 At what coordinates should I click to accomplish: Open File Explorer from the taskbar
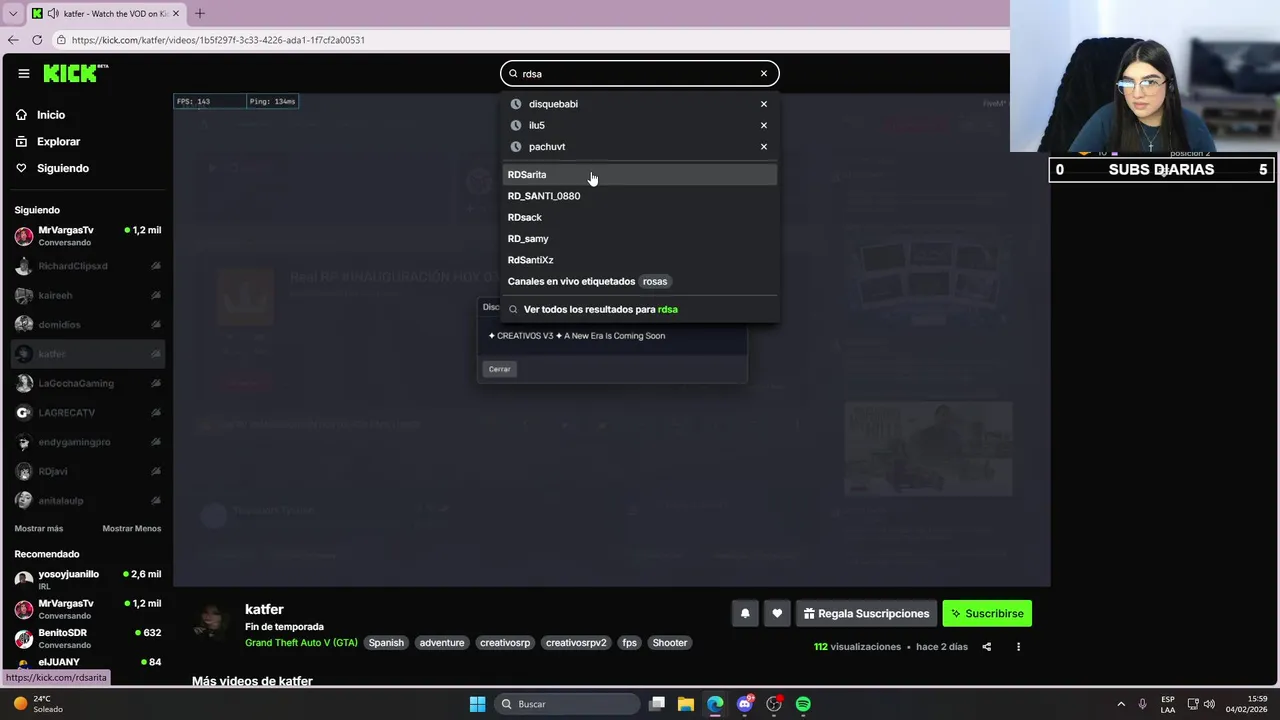685,704
